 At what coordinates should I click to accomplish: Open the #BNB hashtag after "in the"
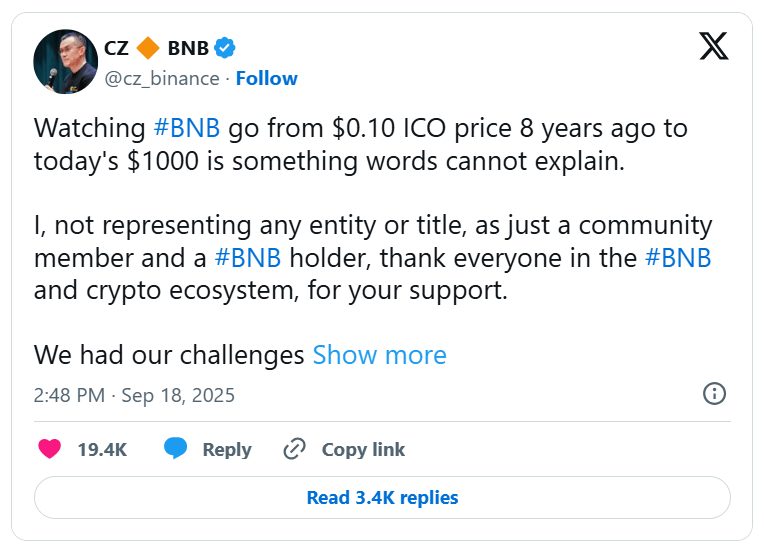pyautogui.click(x=677, y=258)
